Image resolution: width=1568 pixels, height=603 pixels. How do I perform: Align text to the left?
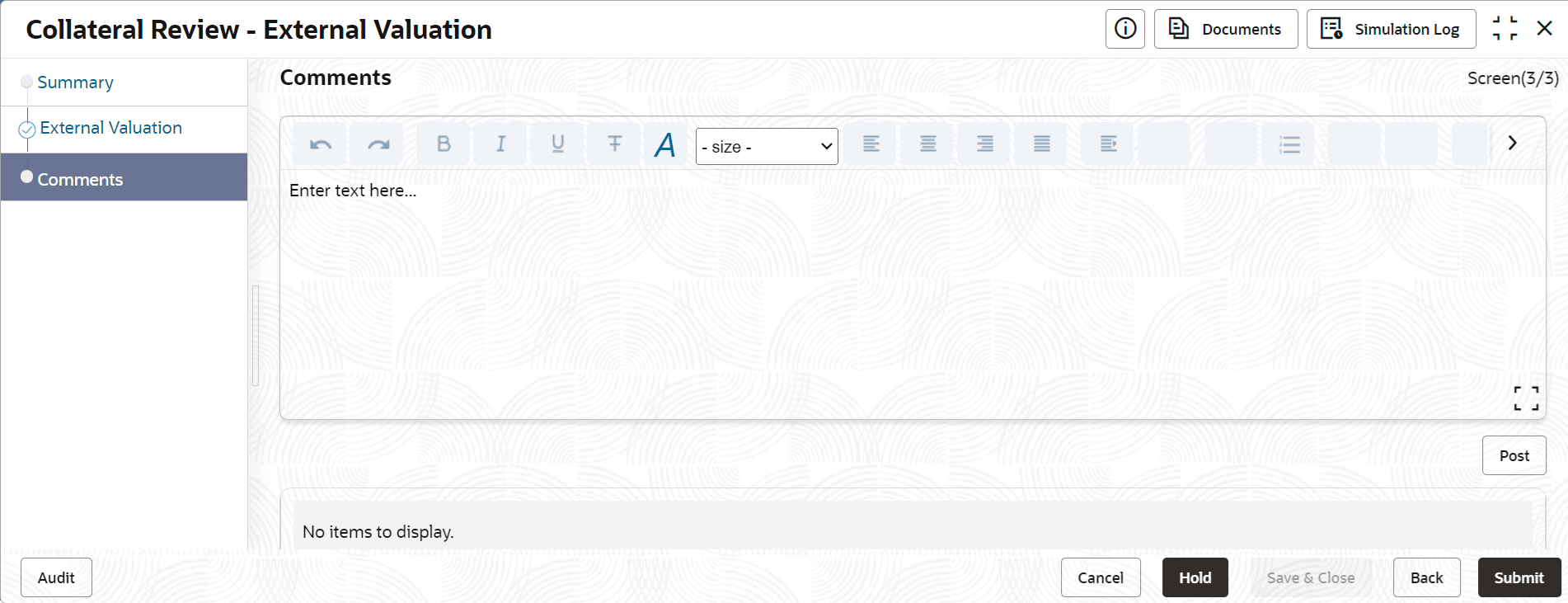pyautogui.click(x=871, y=144)
